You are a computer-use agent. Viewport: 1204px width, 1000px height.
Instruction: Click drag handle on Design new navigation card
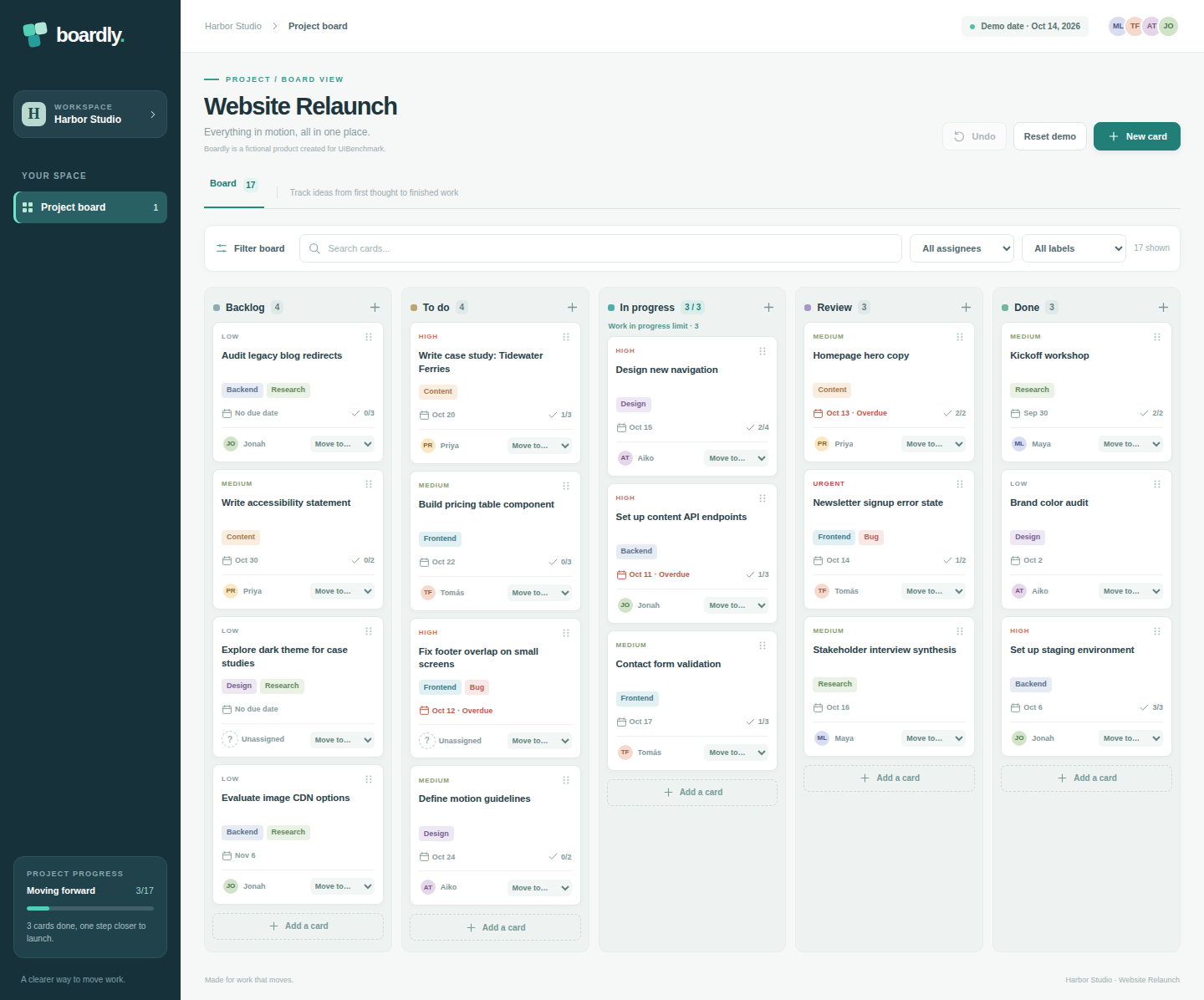(x=763, y=351)
